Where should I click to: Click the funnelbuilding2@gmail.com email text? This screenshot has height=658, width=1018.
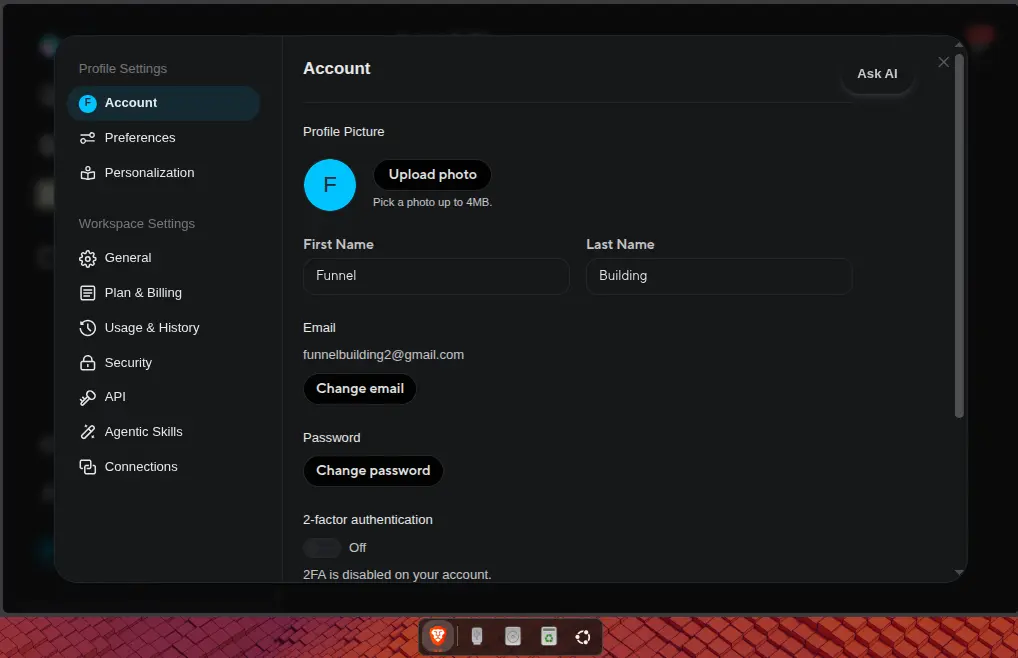click(x=383, y=355)
